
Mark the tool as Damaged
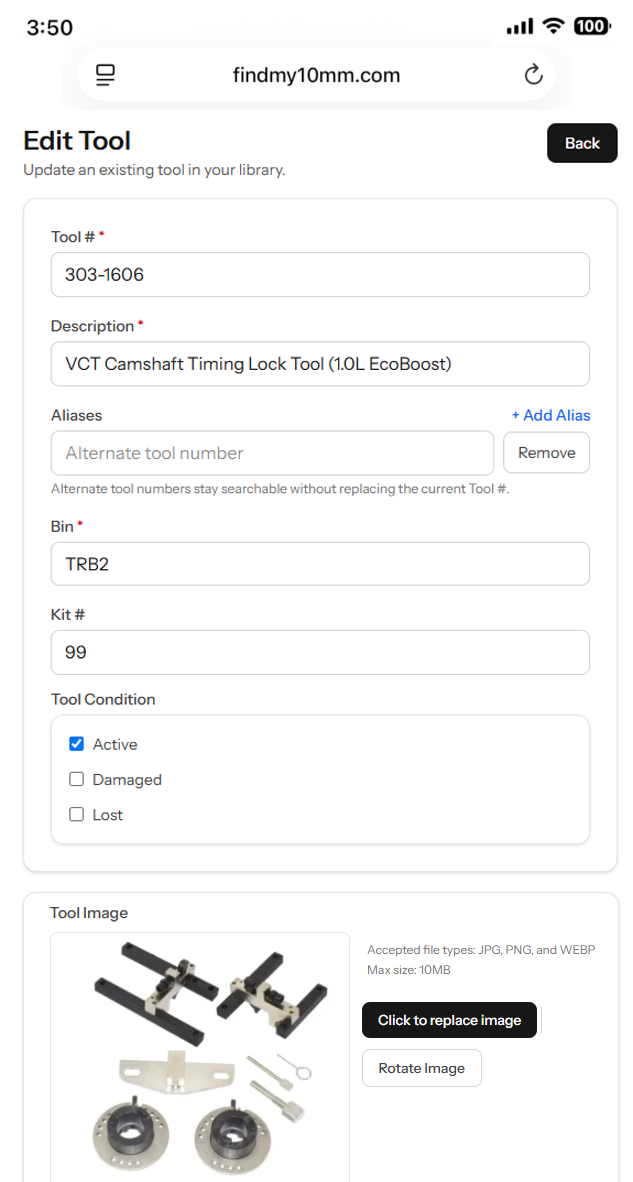(76, 779)
